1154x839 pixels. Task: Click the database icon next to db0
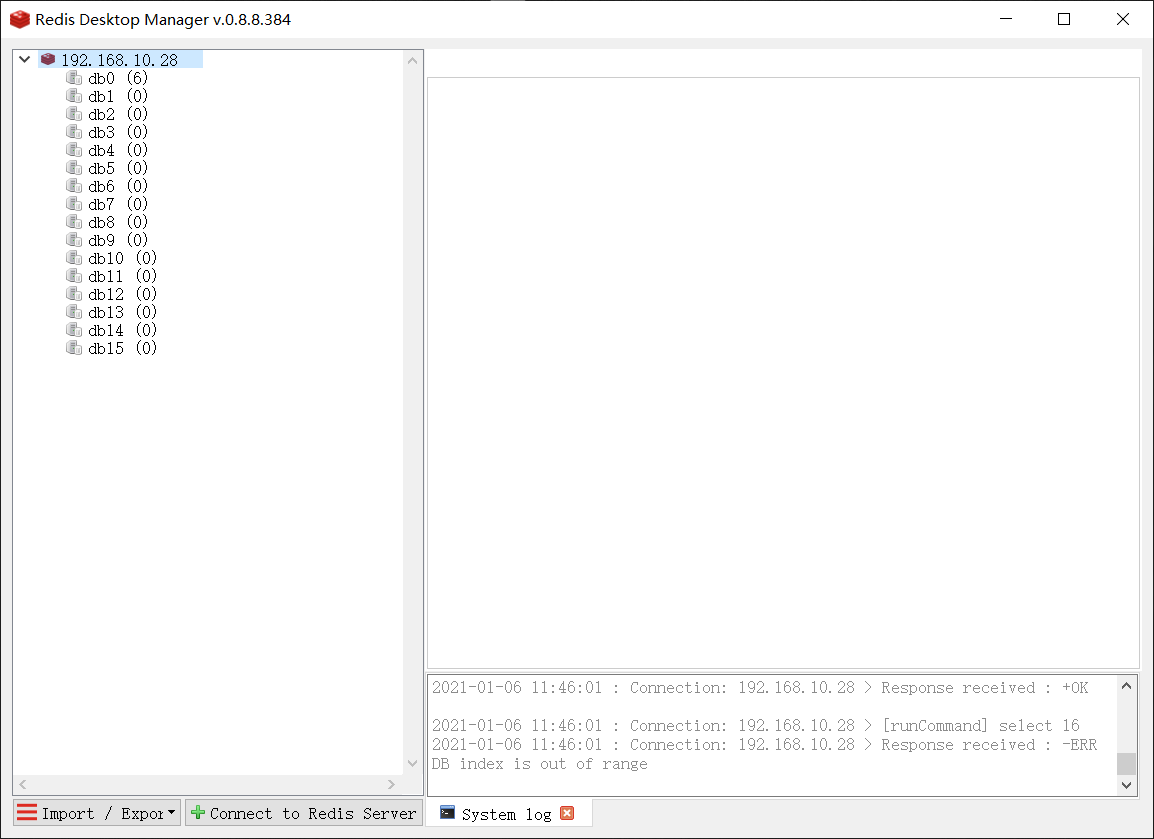(74, 77)
